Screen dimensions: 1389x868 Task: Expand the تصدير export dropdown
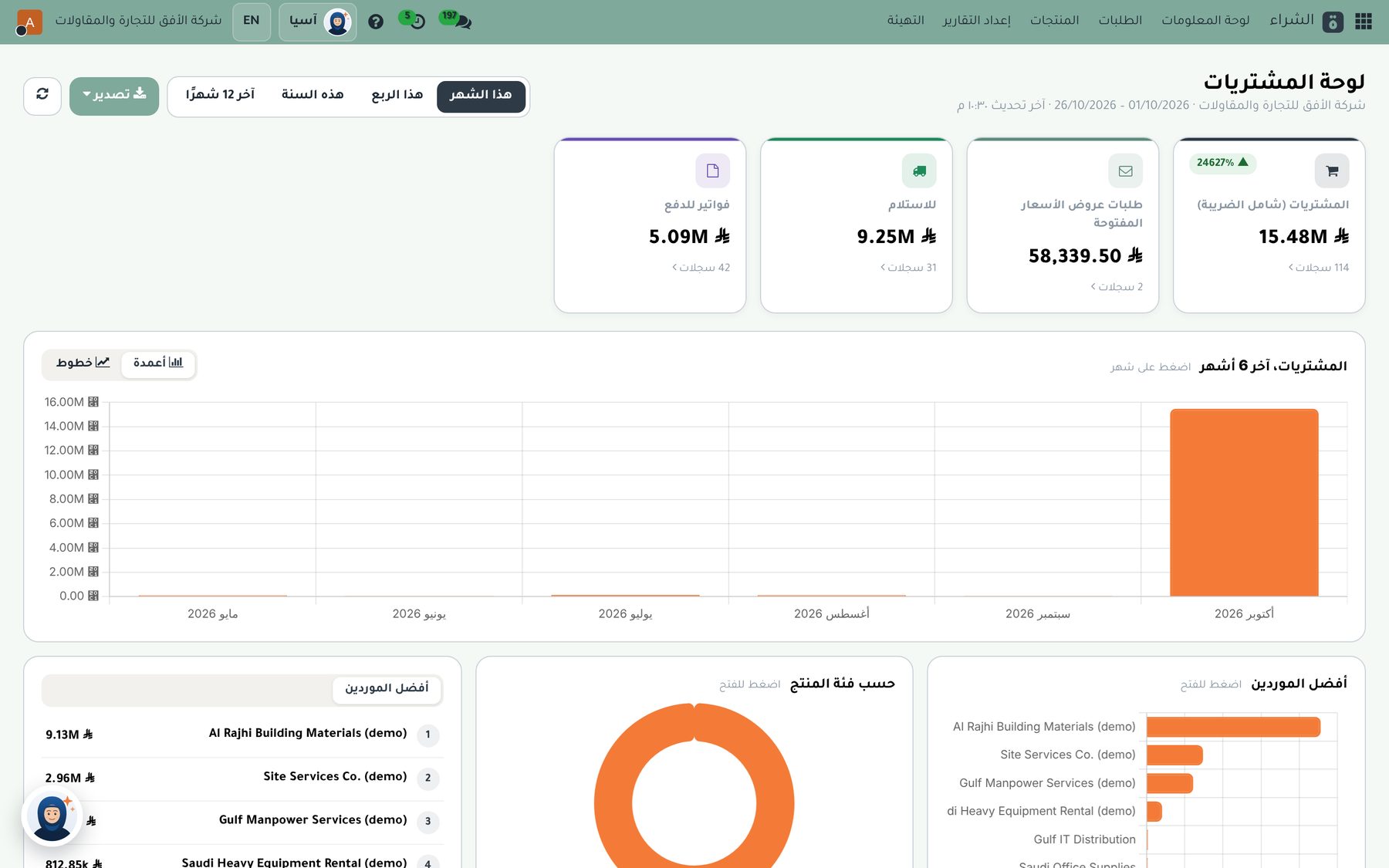pyautogui.click(x=114, y=95)
